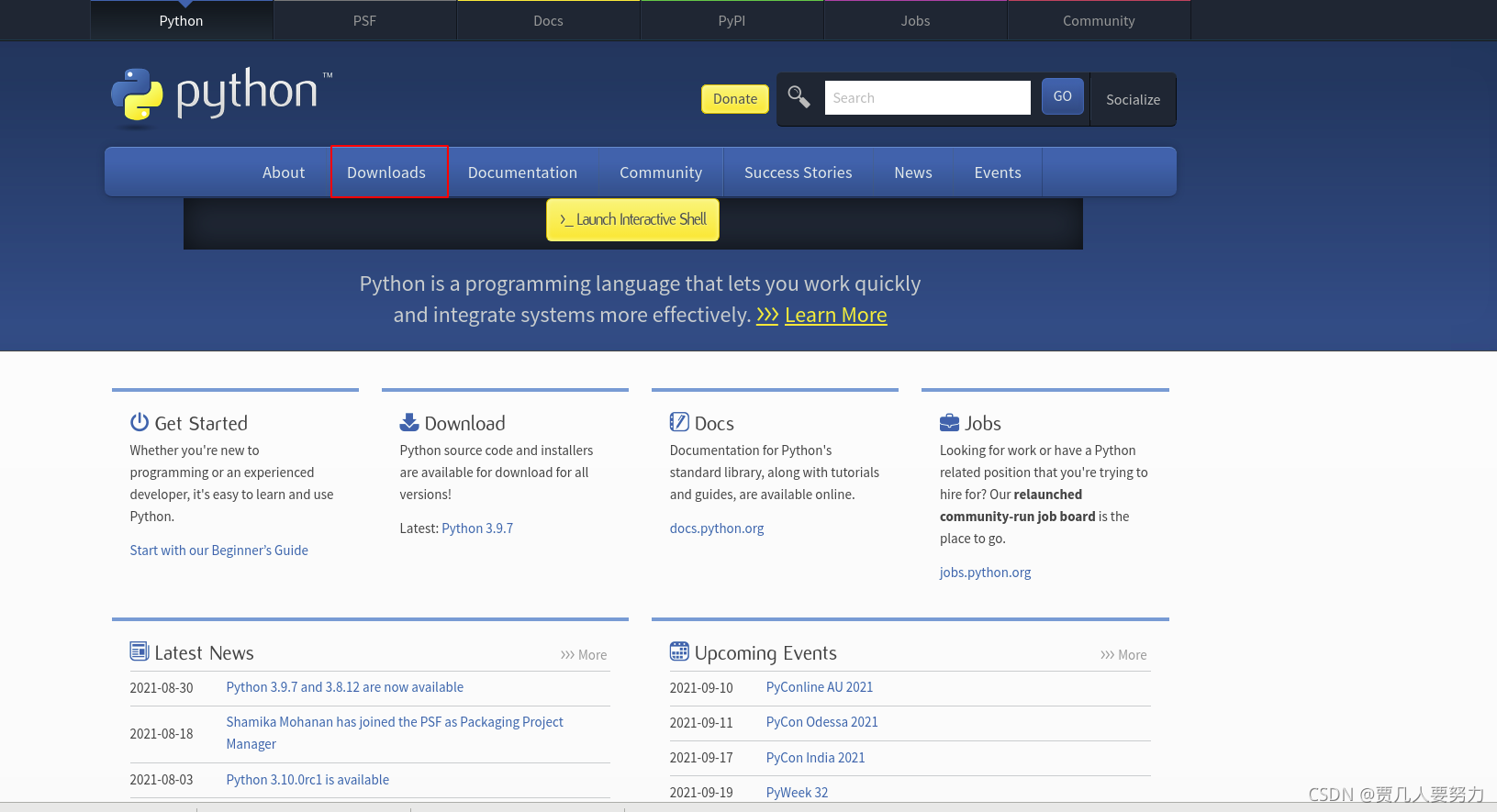Click the GO search button

point(1063,96)
